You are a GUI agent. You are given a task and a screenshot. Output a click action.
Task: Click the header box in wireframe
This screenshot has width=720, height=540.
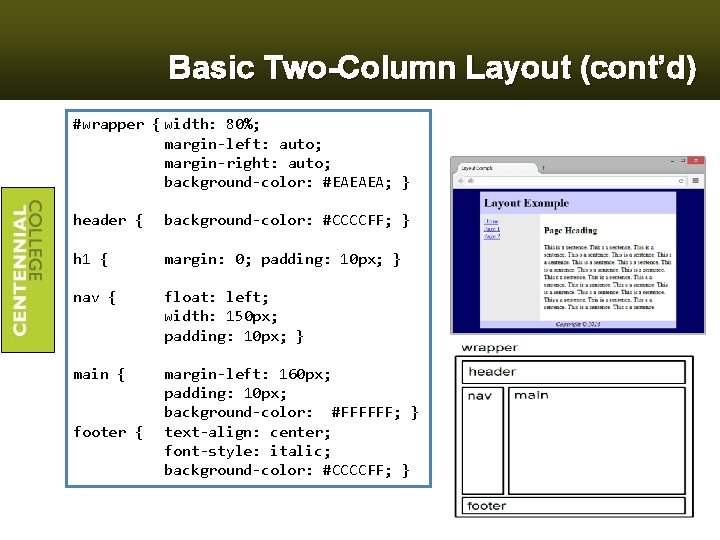(574, 372)
